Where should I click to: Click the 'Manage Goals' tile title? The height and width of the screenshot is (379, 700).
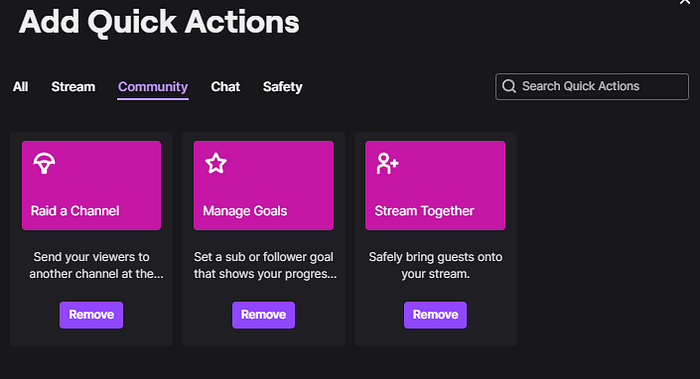tap(245, 211)
